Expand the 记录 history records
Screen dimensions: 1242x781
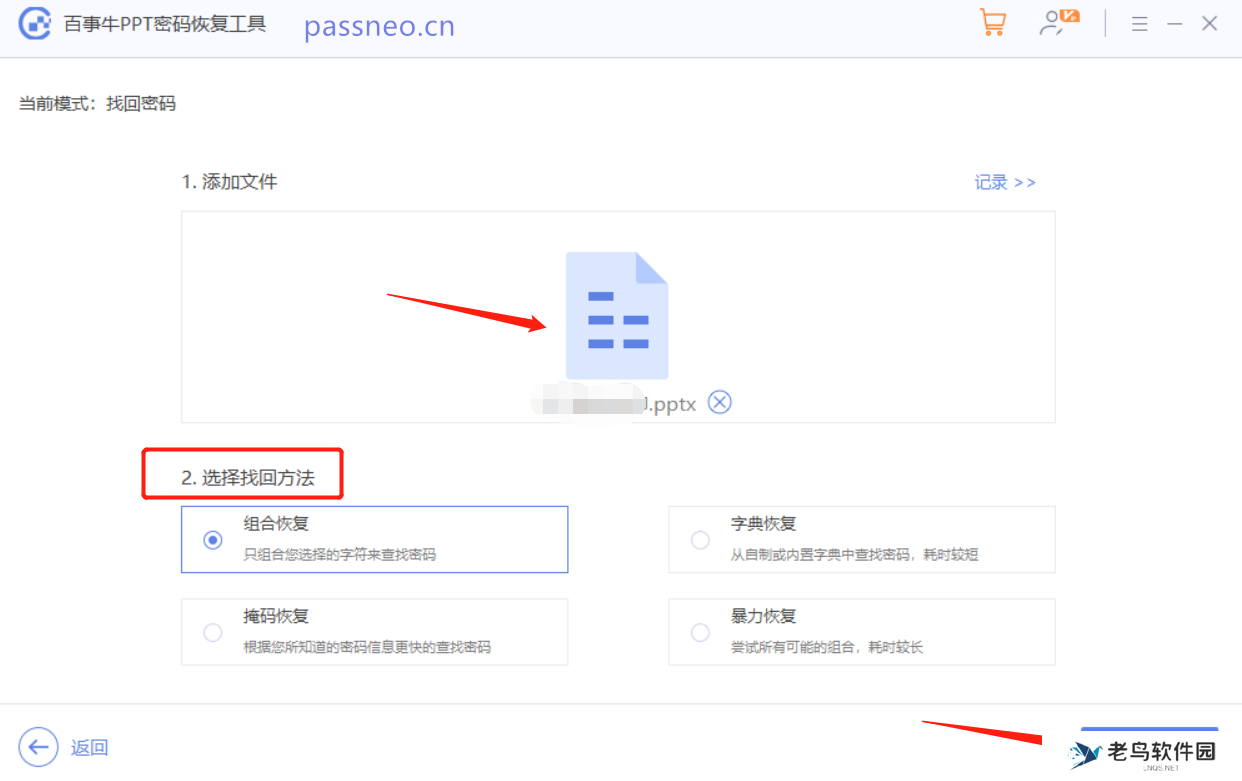1004,182
